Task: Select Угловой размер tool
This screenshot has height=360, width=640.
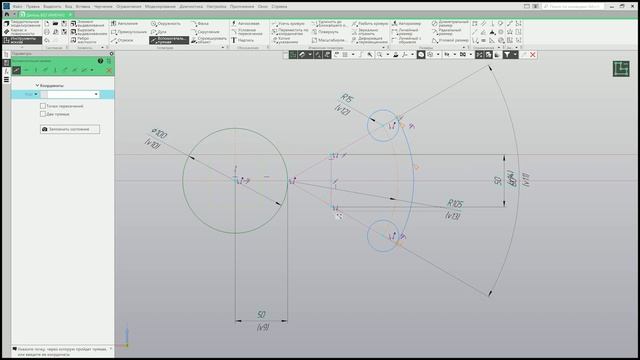Action: (x=450, y=40)
